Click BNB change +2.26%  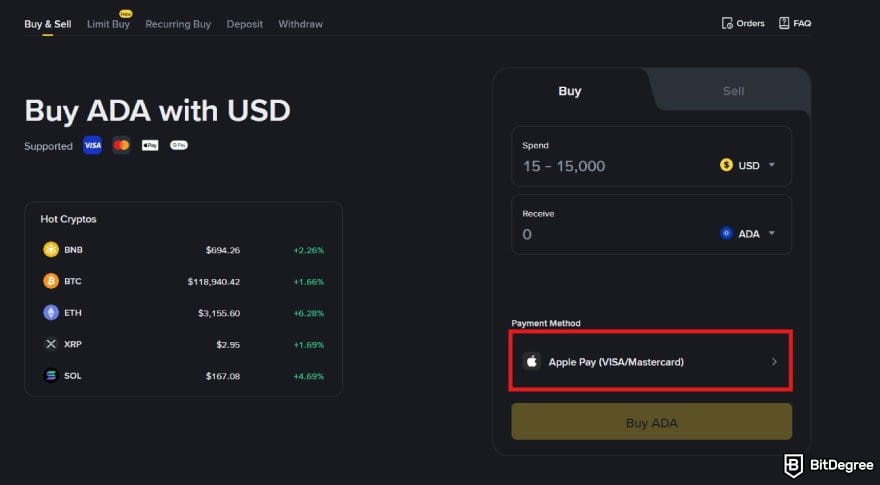point(309,250)
